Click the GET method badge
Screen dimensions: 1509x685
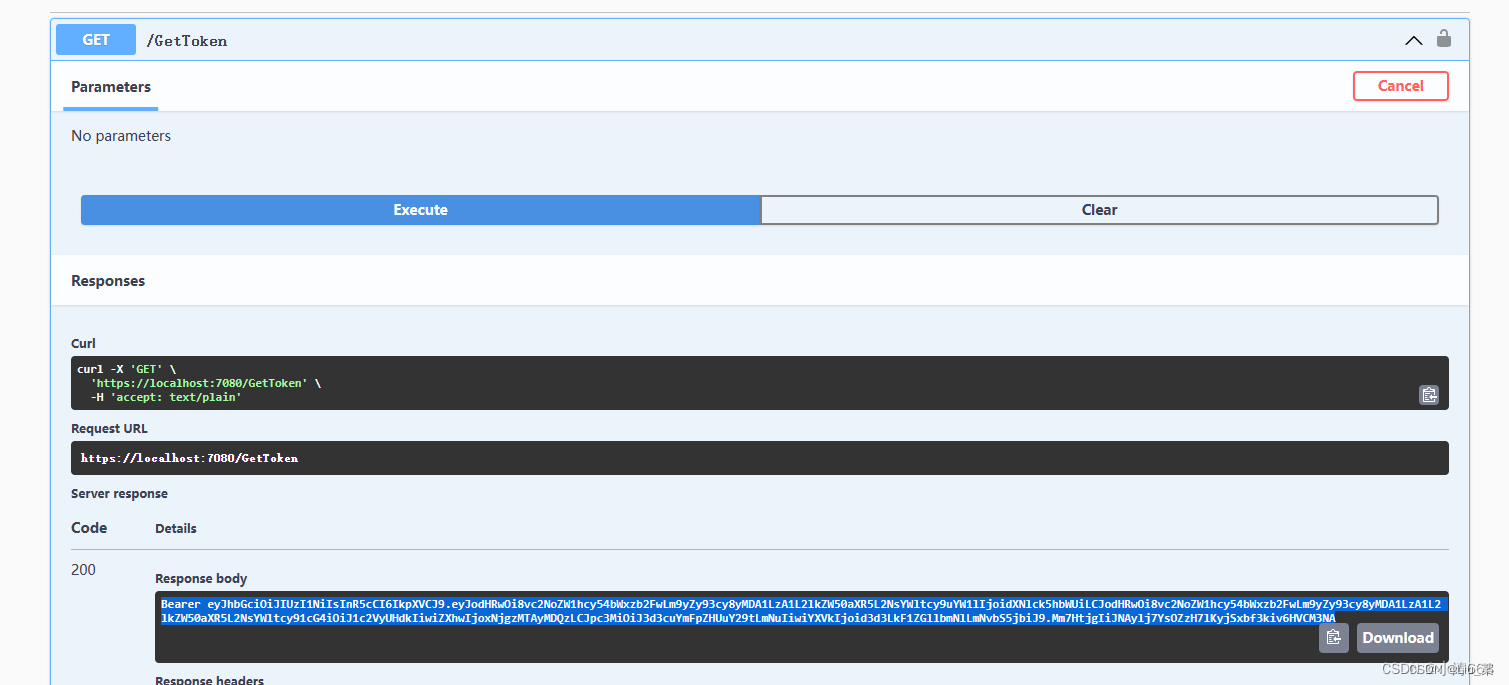click(x=96, y=40)
